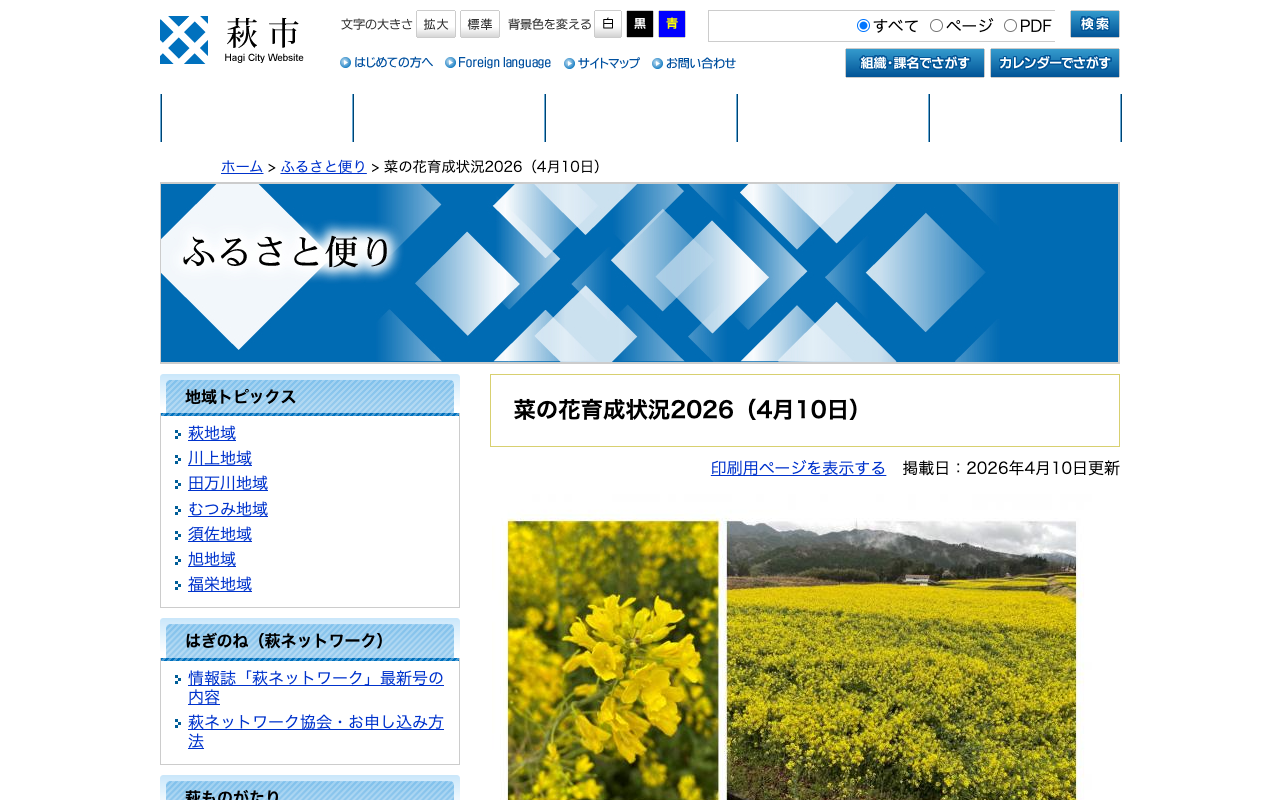Increase text size with 拡大 button
The image size is (1280, 800).
pyautogui.click(x=436, y=24)
